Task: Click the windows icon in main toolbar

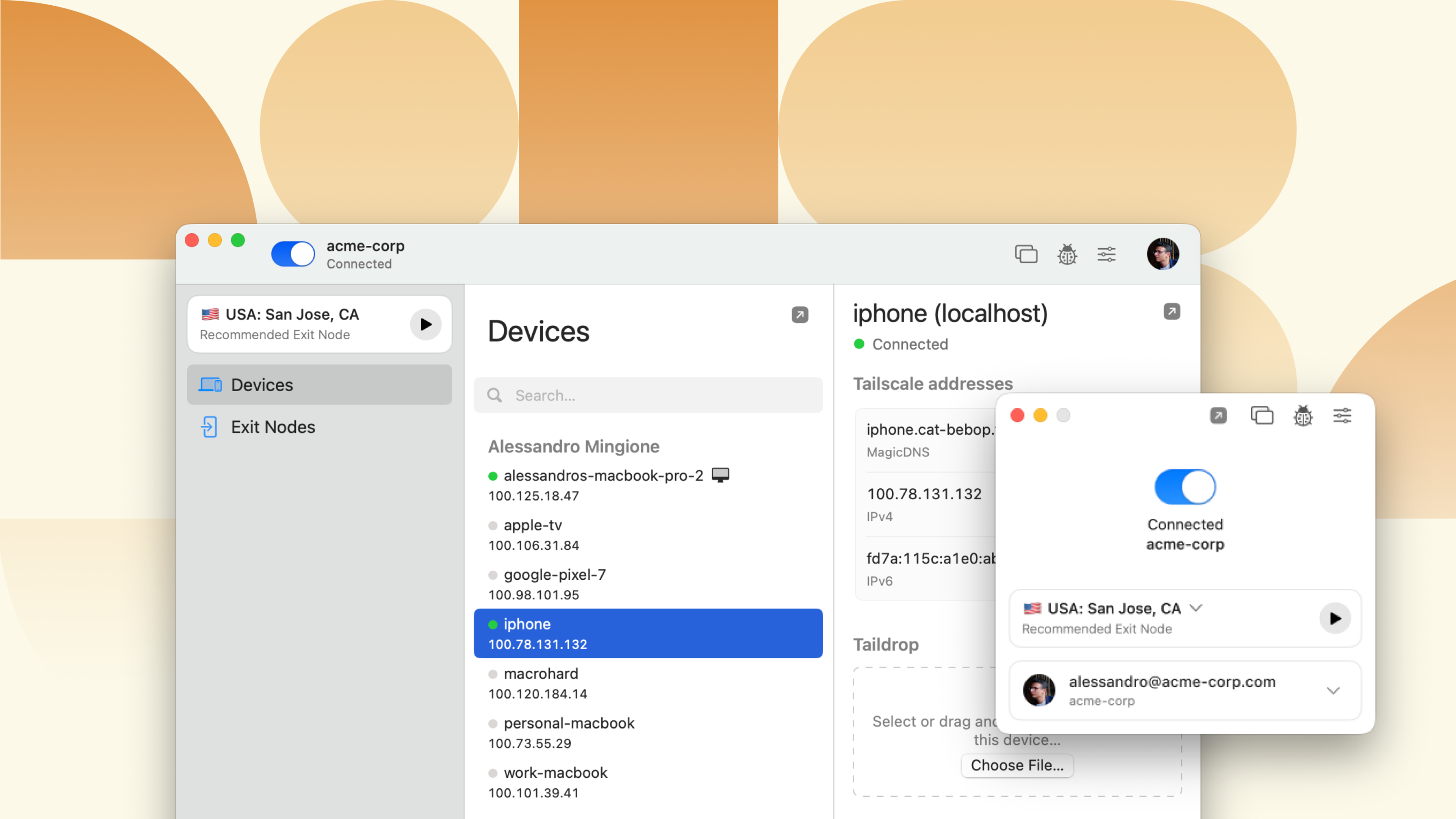Action: pyautogui.click(x=1026, y=254)
